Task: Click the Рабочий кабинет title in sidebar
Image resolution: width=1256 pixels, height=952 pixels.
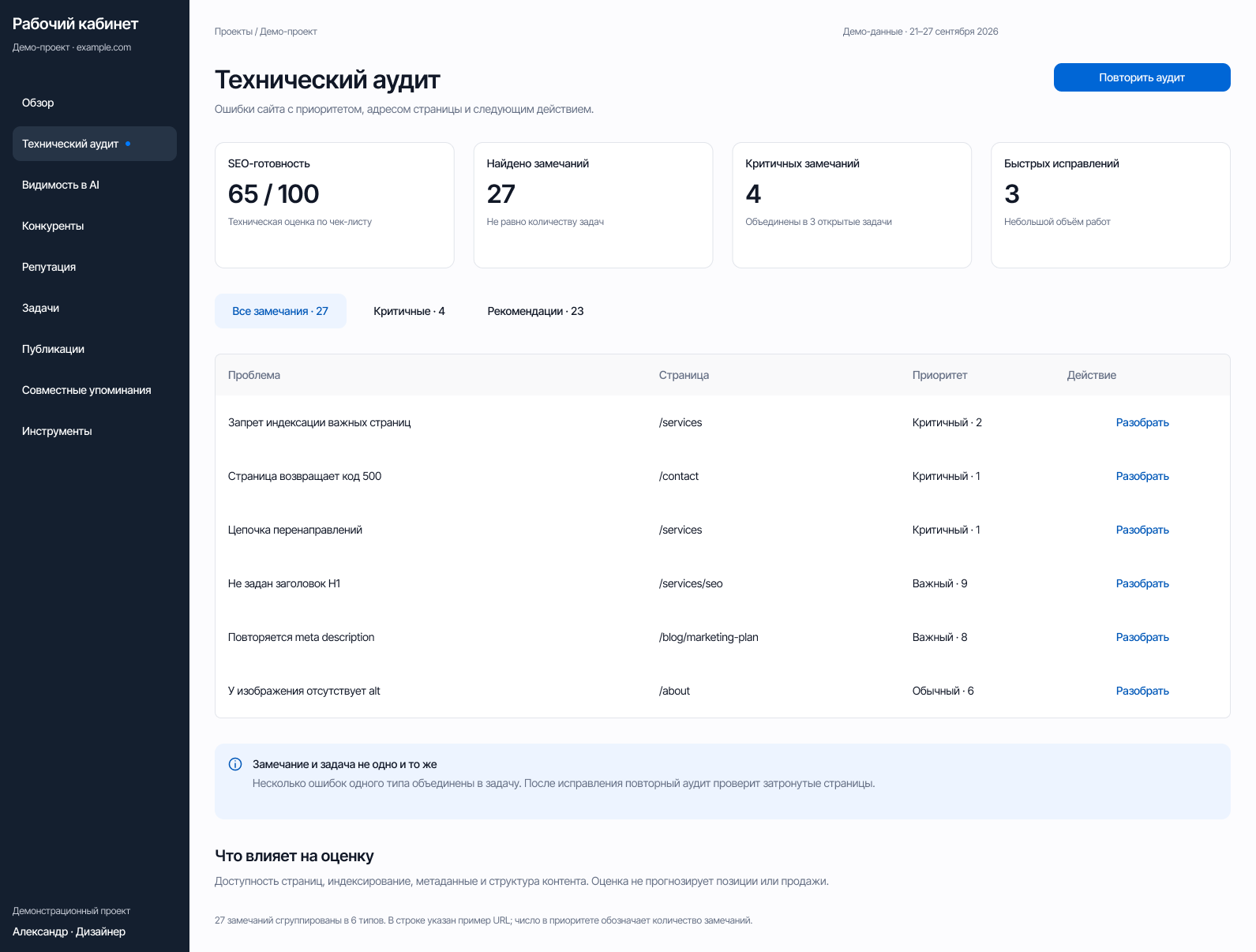Action: click(76, 24)
